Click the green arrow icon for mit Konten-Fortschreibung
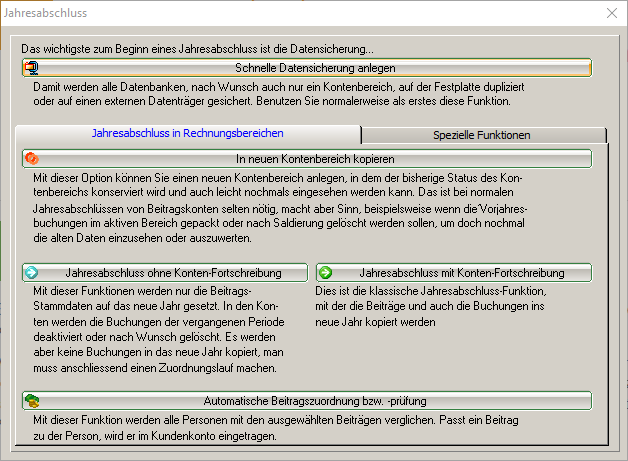628x461 pixels. point(326,272)
